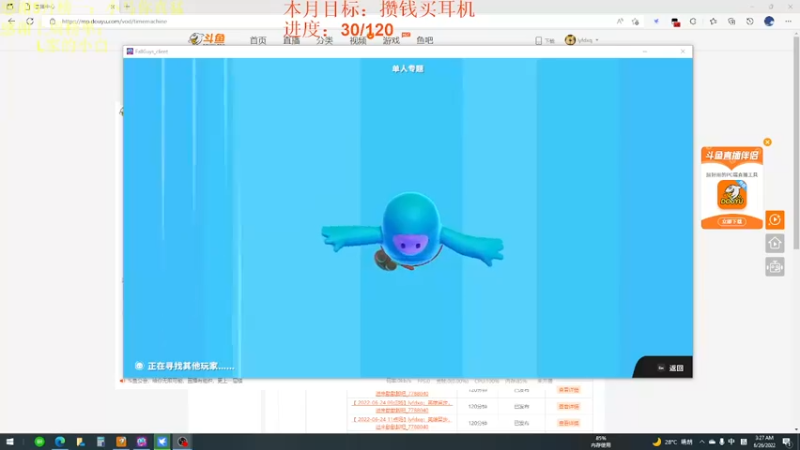Click the Douyu app icon in the ad
This screenshot has width=800, height=450.
tap(732, 195)
